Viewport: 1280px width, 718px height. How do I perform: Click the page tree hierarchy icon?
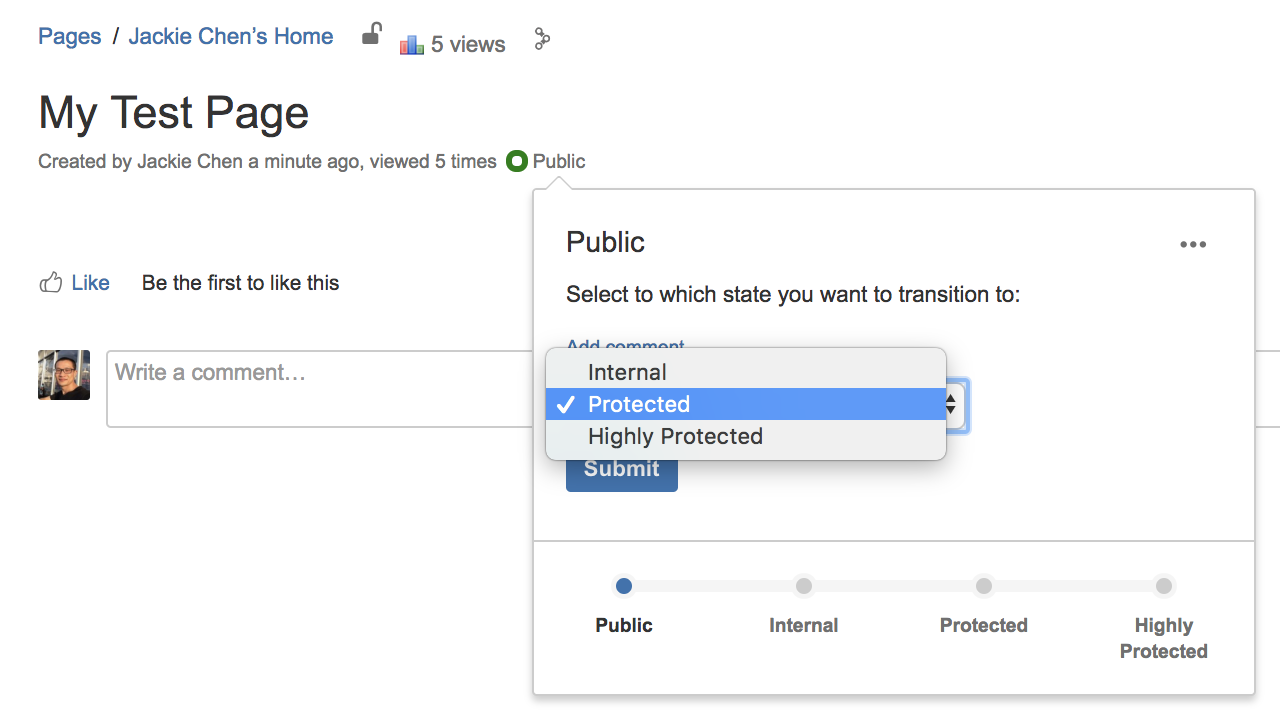(x=542, y=39)
